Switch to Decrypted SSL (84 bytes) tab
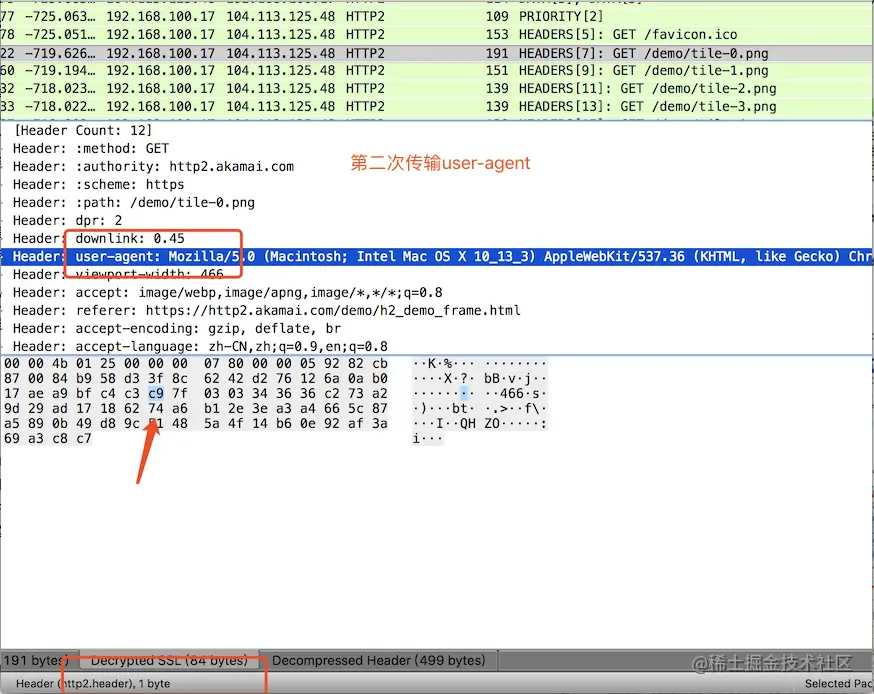The height and width of the screenshot is (694, 874). pos(169,661)
